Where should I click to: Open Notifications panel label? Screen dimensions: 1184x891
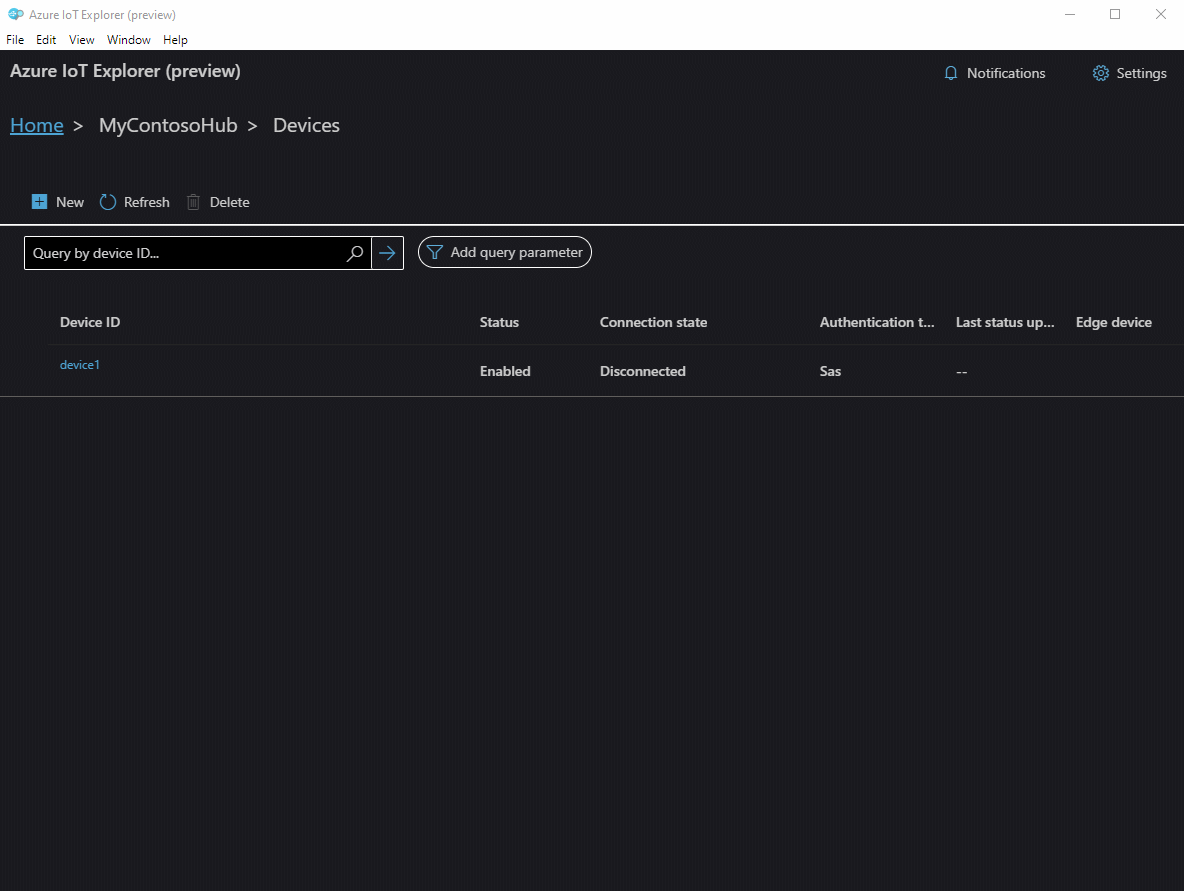[x=1006, y=73]
